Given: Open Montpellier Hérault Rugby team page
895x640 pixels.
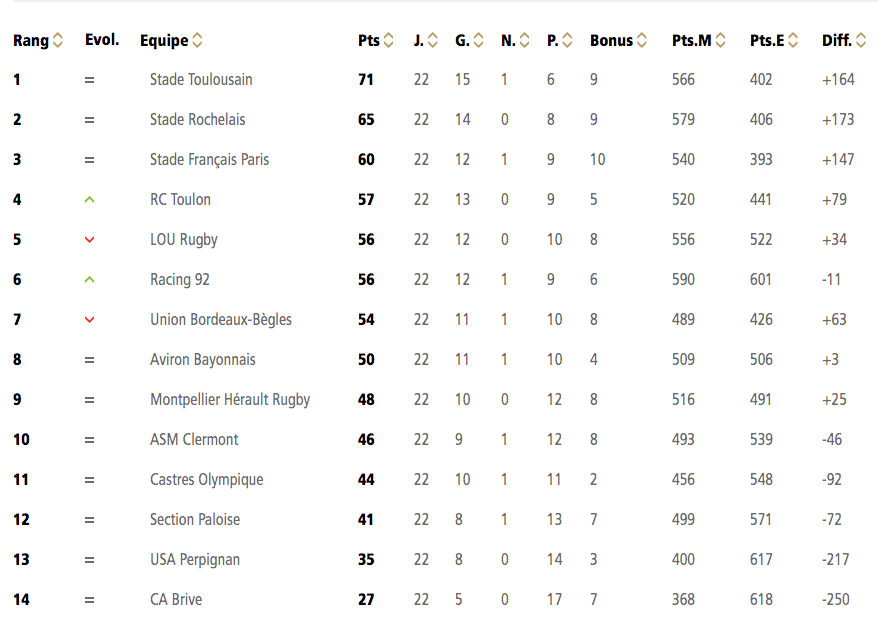Looking at the screenshot, I should coord(230,400).
